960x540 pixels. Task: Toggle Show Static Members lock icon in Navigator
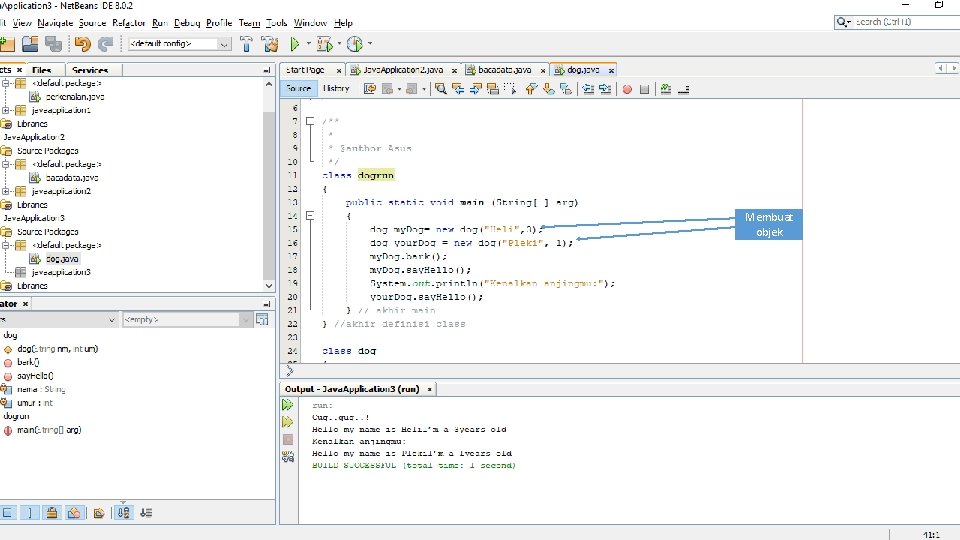click(x=52, y=512)
